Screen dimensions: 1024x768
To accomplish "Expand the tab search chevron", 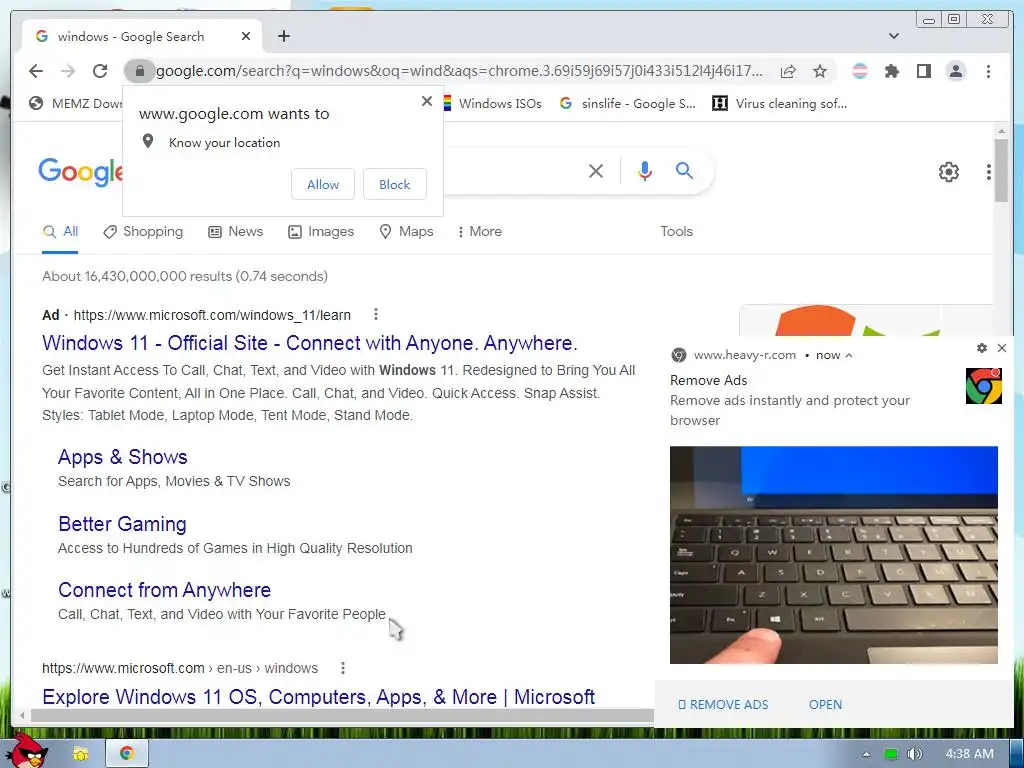I will [x=894, y=37].
